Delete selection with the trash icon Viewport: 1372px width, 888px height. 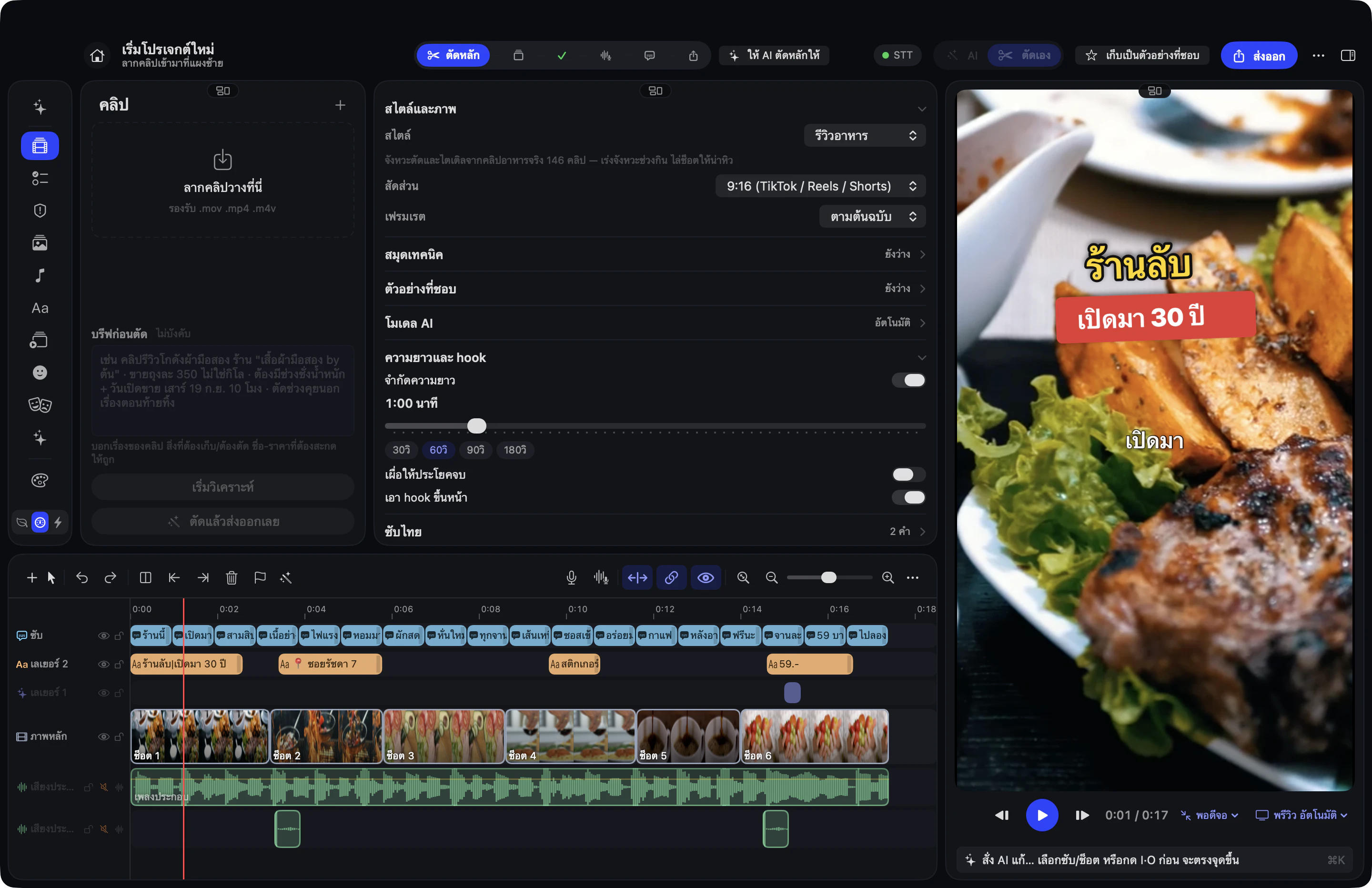[x=232, y=578]
